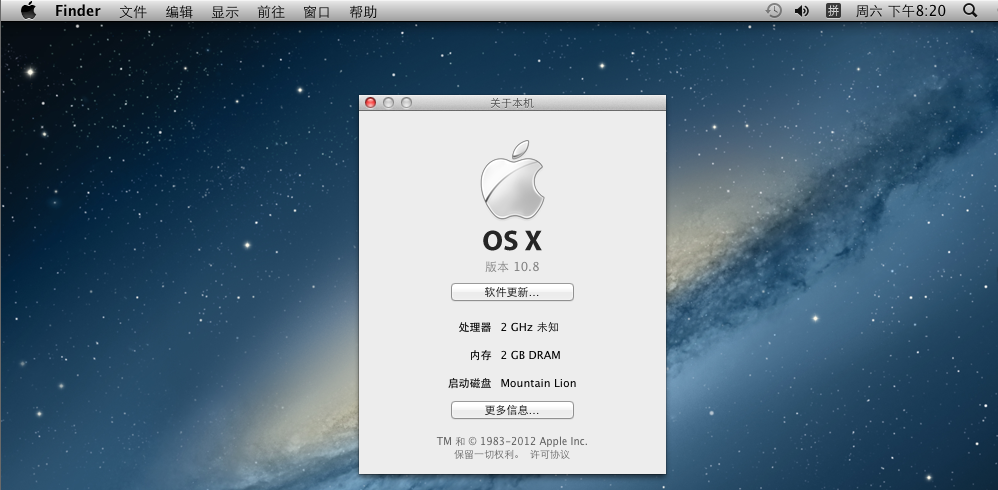Open the input method menu icon
Image resolution: width=998 pixels, height=490 pixels.
pyautogui.click(x=832, y=11)
